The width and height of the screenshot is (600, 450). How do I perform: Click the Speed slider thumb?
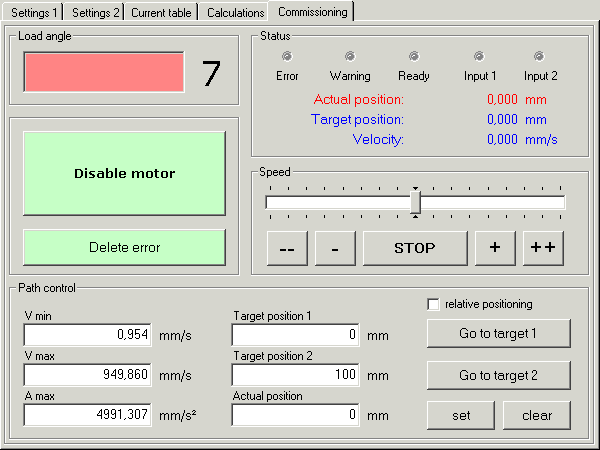coord(415,202)
